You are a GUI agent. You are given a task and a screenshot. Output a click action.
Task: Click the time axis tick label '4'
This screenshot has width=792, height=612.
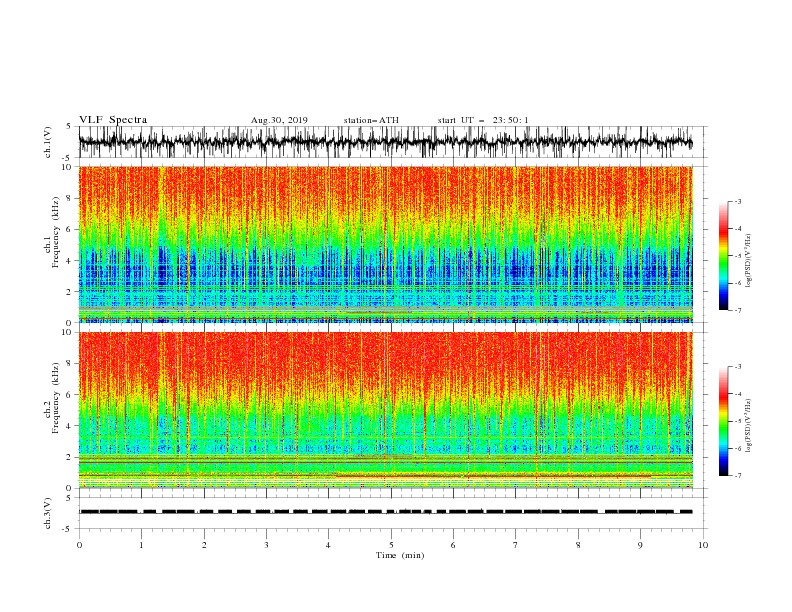pyautogui.click(x=328, y=545)
